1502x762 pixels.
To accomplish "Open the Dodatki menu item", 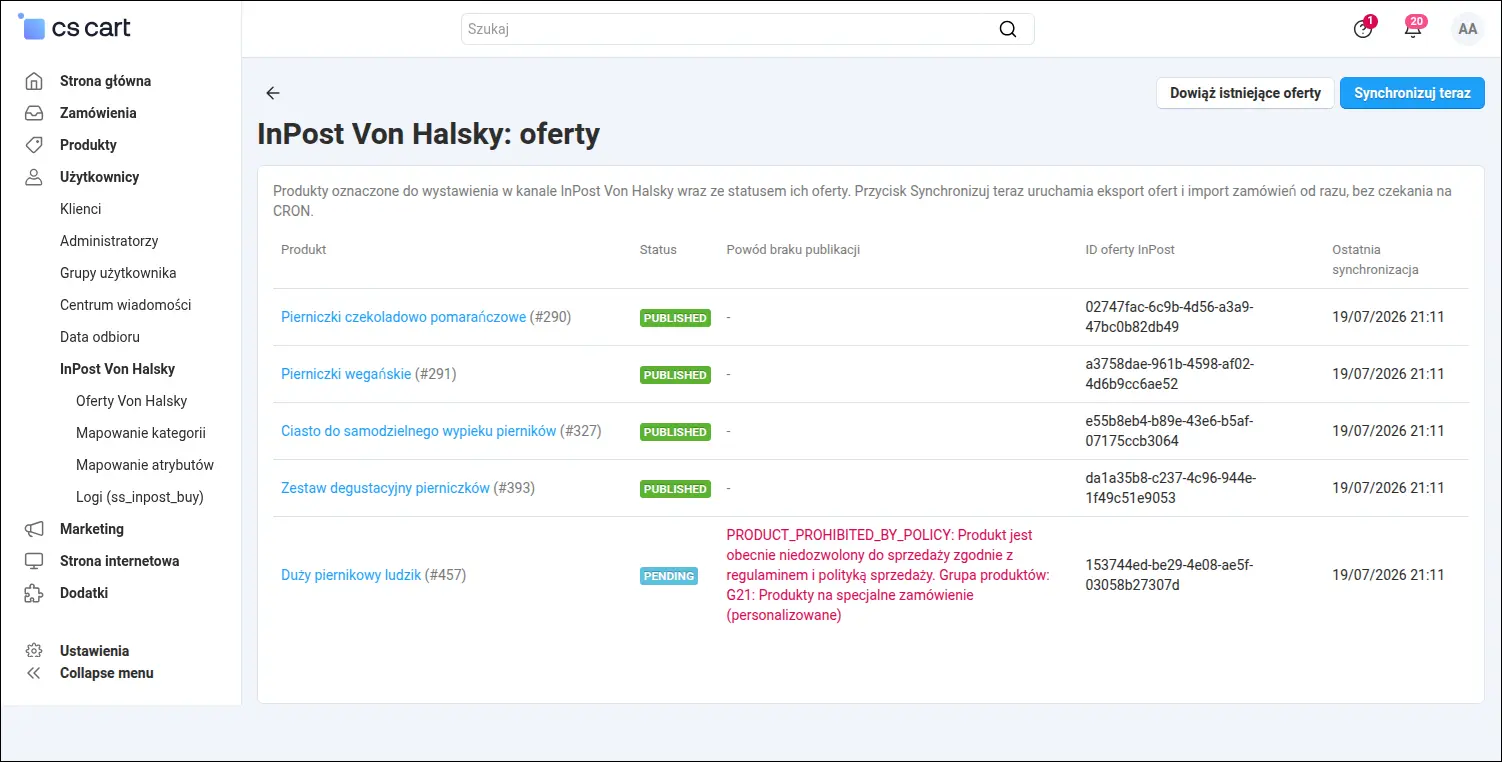I will click(84, 593).
